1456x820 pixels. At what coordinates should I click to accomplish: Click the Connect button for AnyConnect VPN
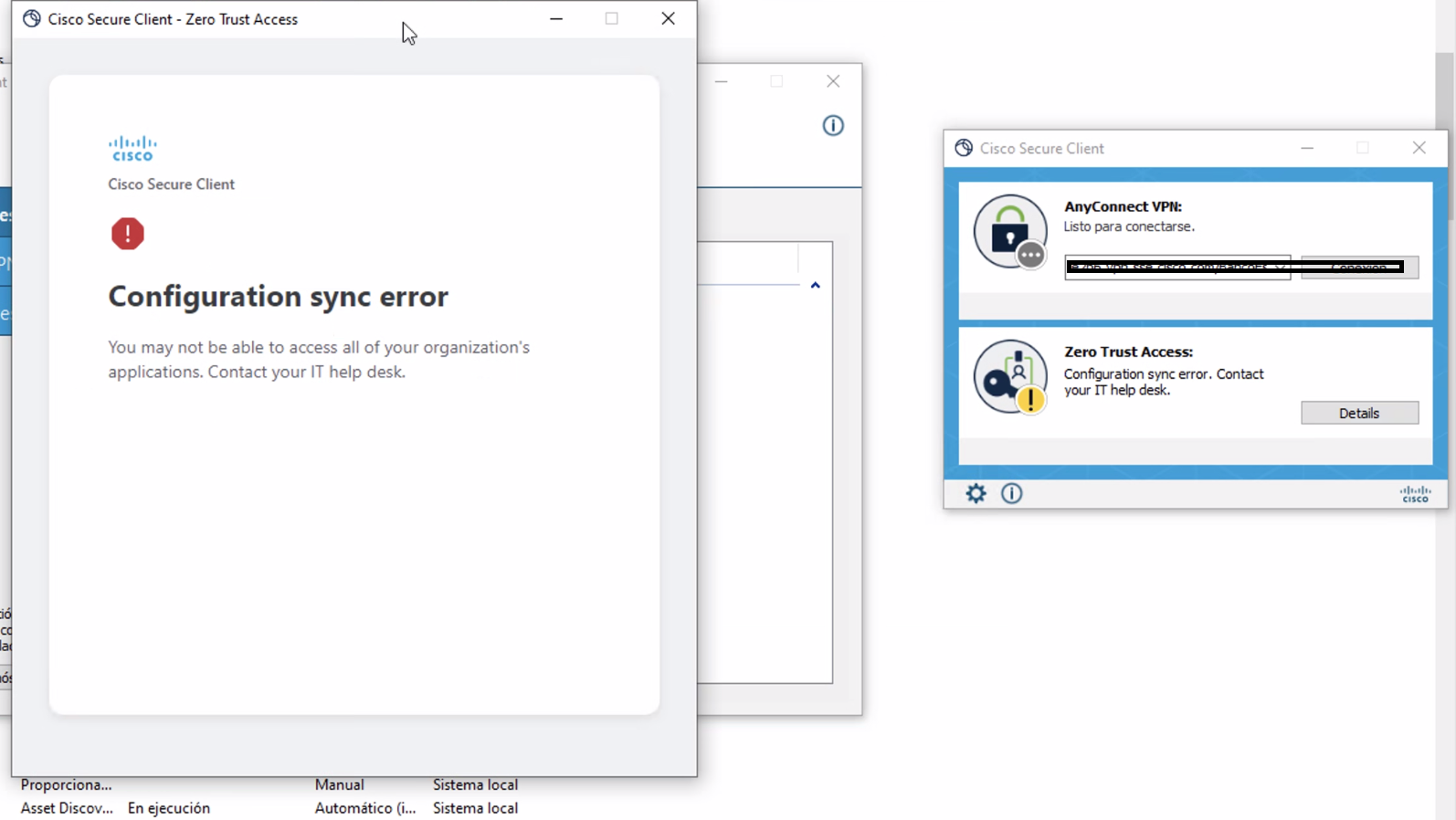pos(1359,268)
